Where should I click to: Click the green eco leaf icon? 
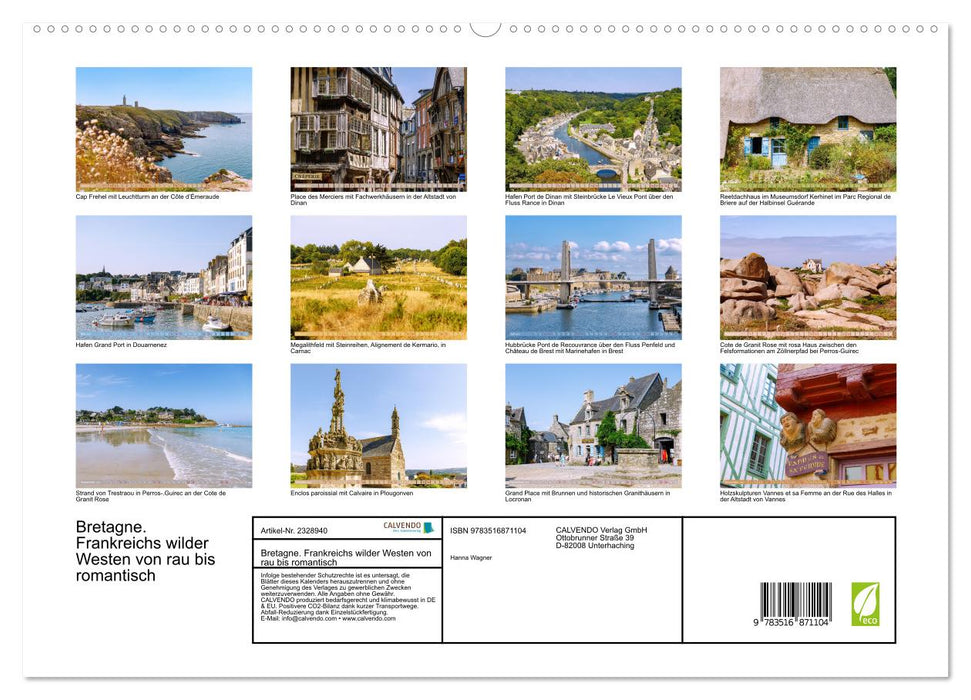pyautogui.click(x=865, y=604)
